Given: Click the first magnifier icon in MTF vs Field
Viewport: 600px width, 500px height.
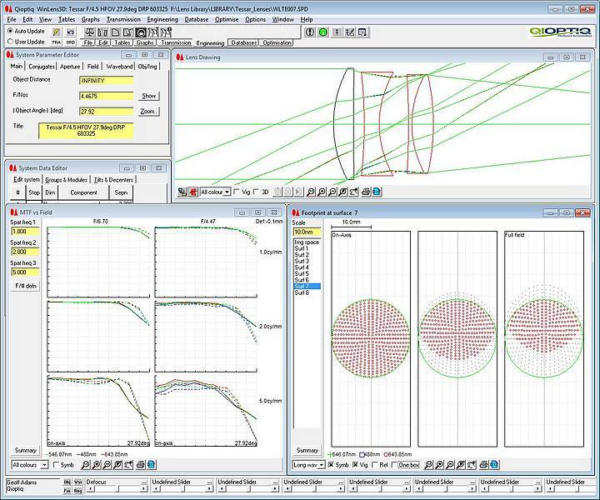Looking at the screenshot, I should pos(86,465).
